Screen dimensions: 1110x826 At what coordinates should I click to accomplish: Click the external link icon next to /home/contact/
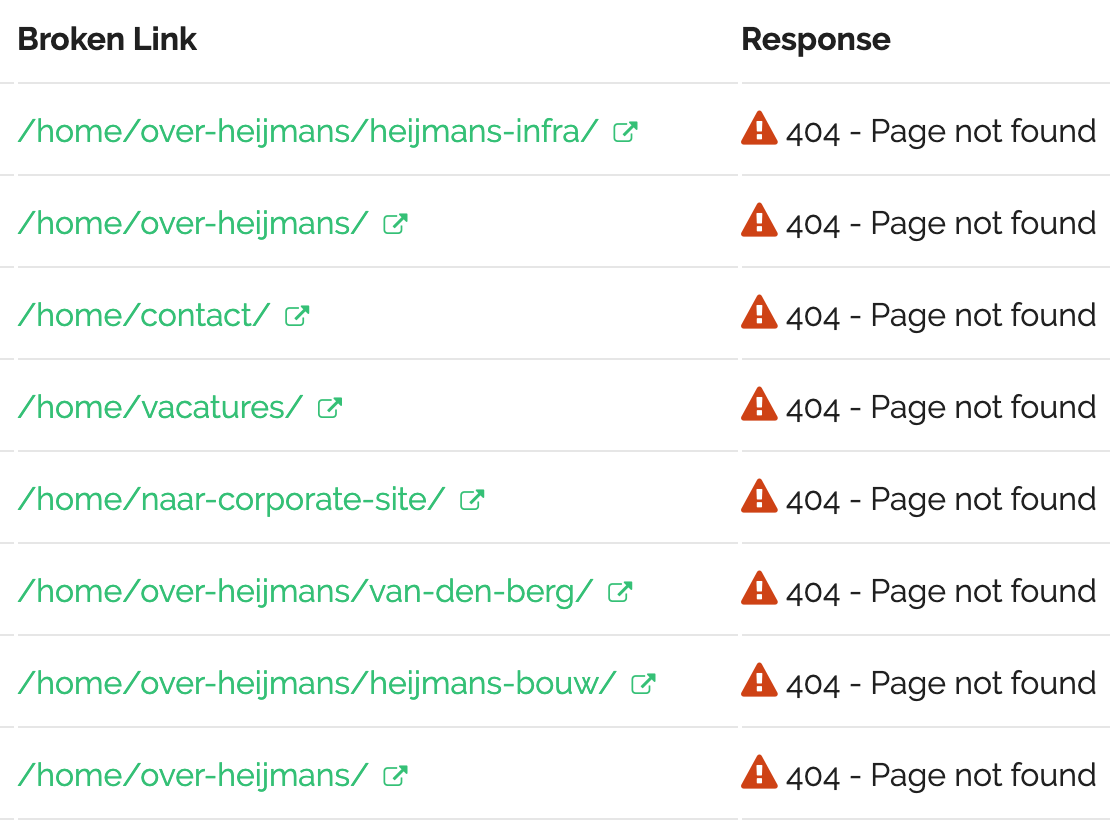point(295,313)
